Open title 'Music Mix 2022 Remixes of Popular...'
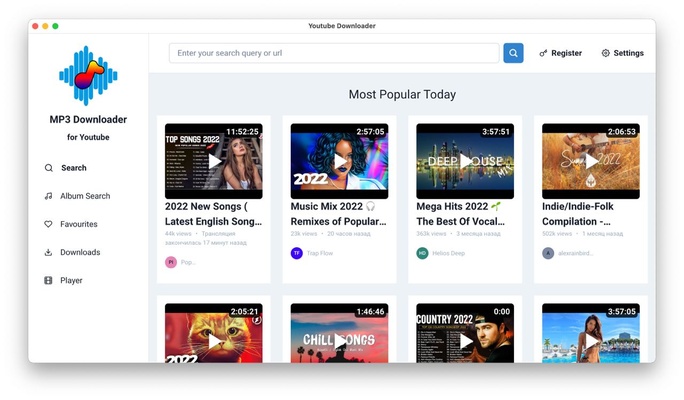Image resolution: width=684 pixels, height=400 pixels. pyautogui.click(x=339, y=214)
